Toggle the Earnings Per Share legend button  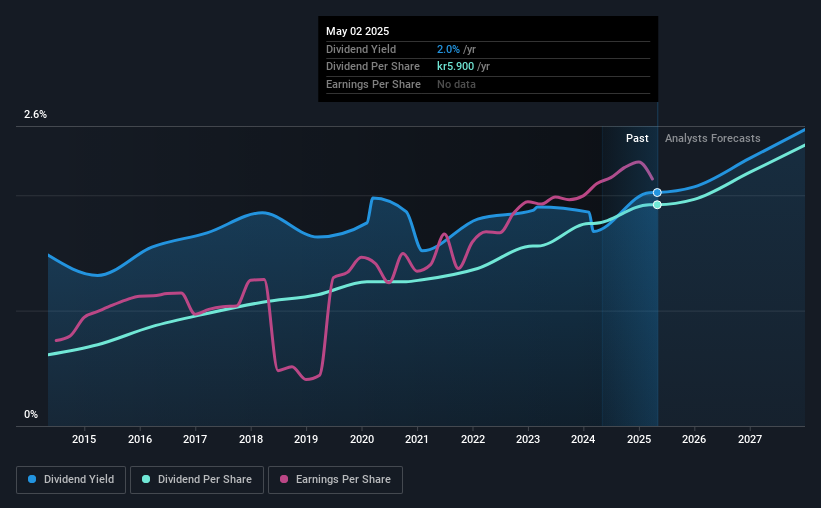(x=335, y=480)
